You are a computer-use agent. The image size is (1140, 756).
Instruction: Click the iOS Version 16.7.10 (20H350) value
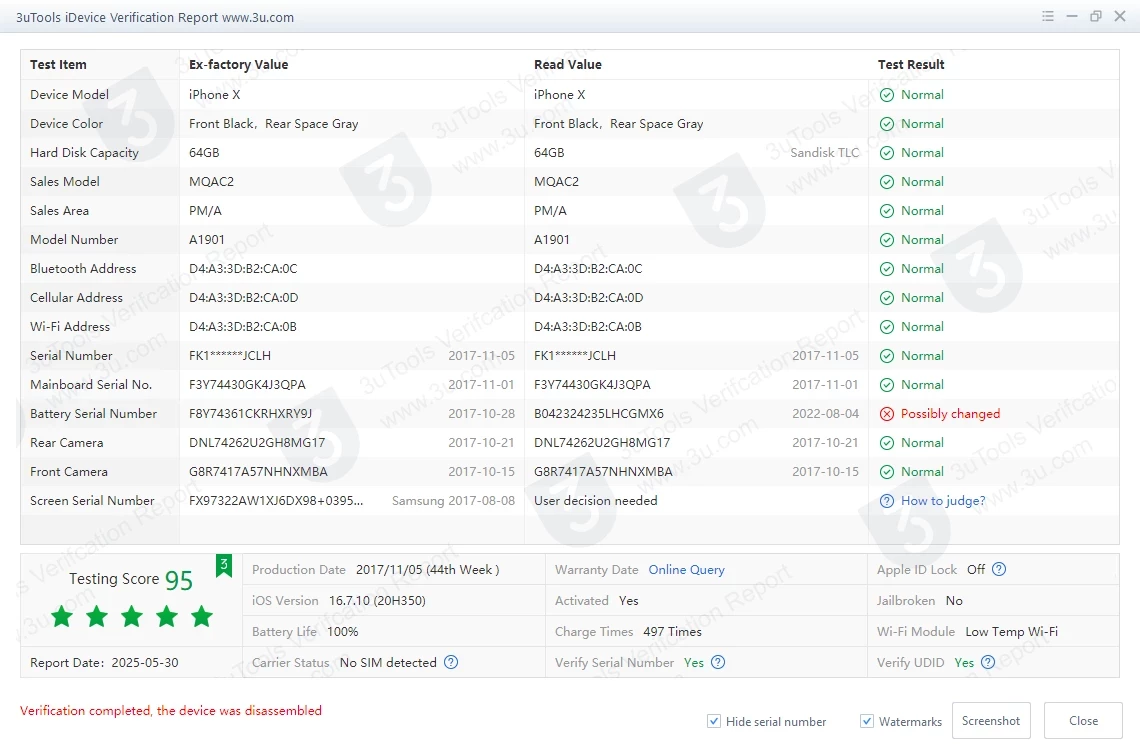[377, 600]
